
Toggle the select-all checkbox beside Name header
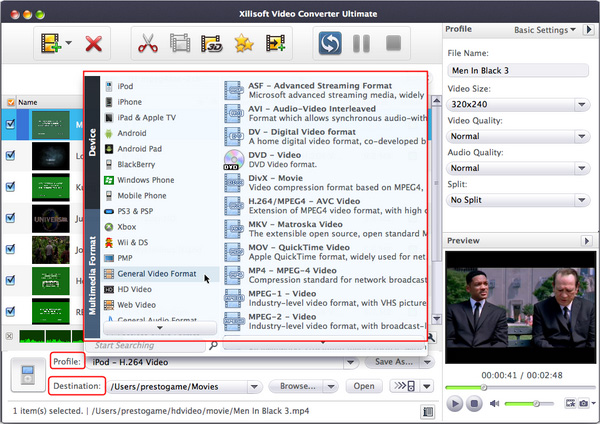tap(10, 102)
